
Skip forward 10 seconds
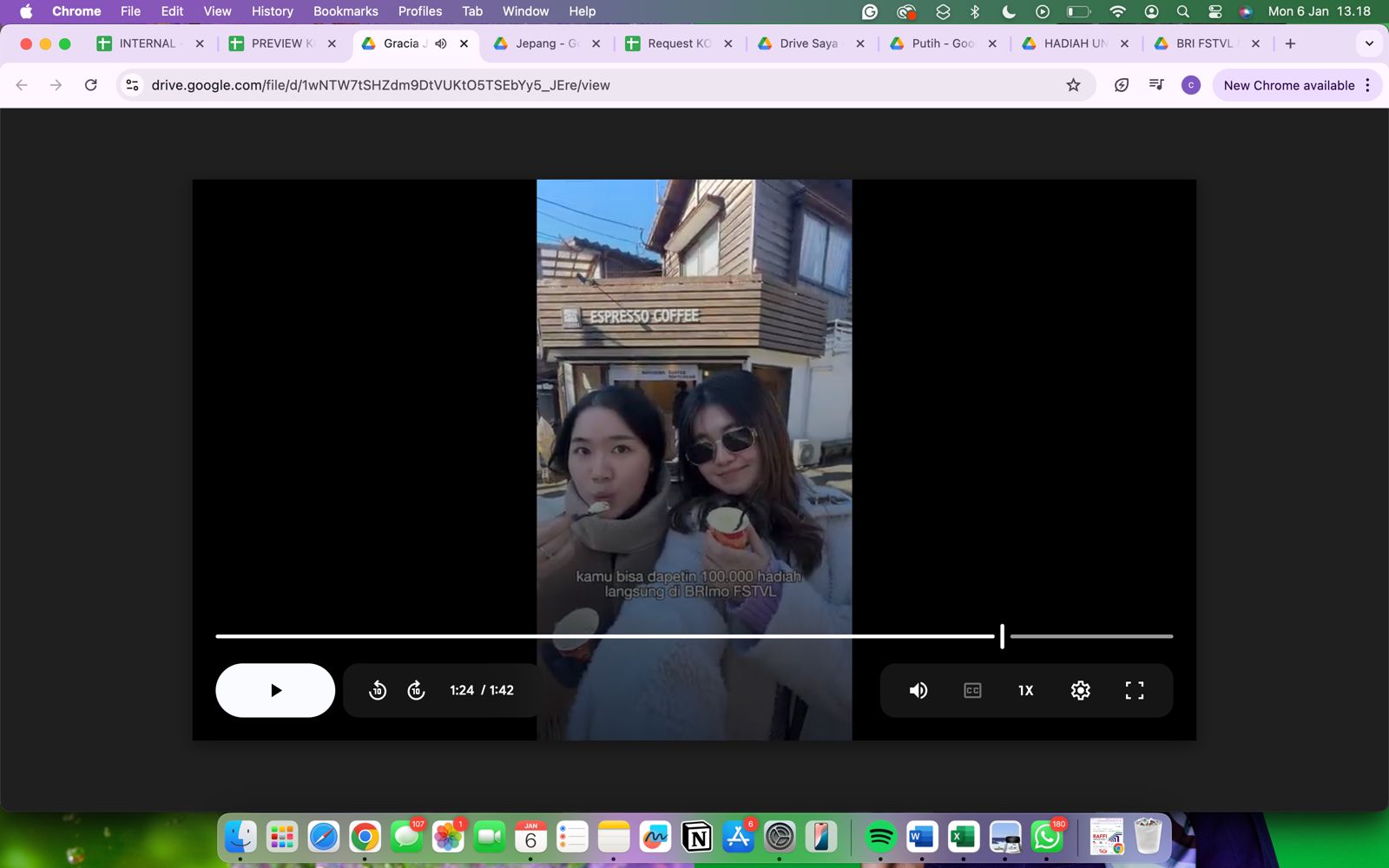pyautogui.click(x=417, y=690)
